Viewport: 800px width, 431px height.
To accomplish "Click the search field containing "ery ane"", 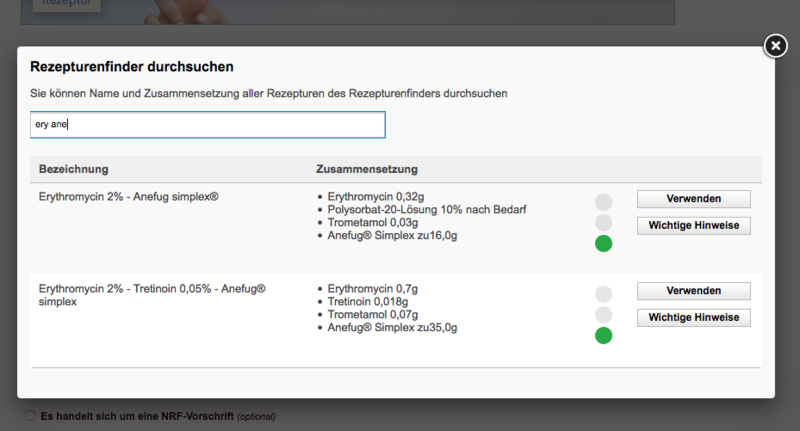I will (x=207, y=125).
